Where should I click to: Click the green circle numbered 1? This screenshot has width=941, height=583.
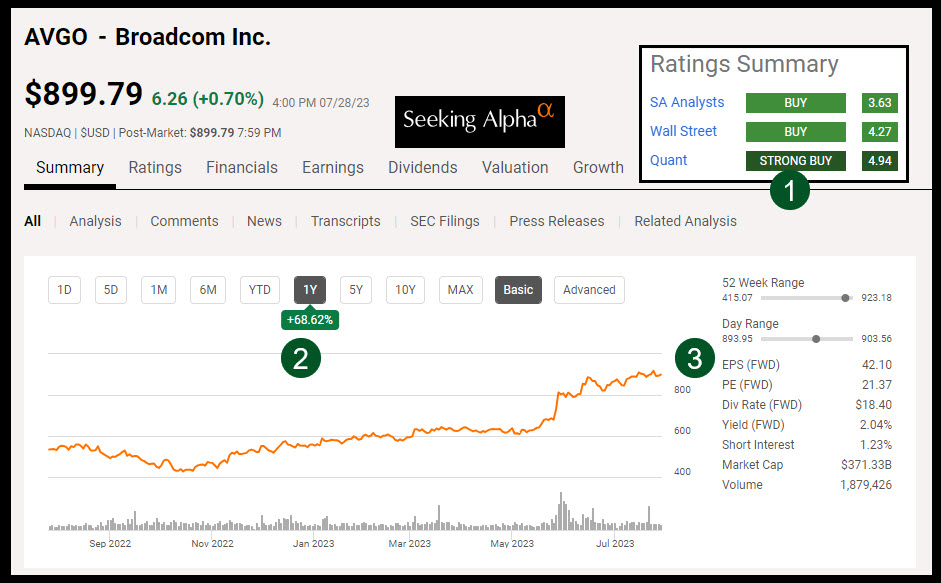[790, 191]
